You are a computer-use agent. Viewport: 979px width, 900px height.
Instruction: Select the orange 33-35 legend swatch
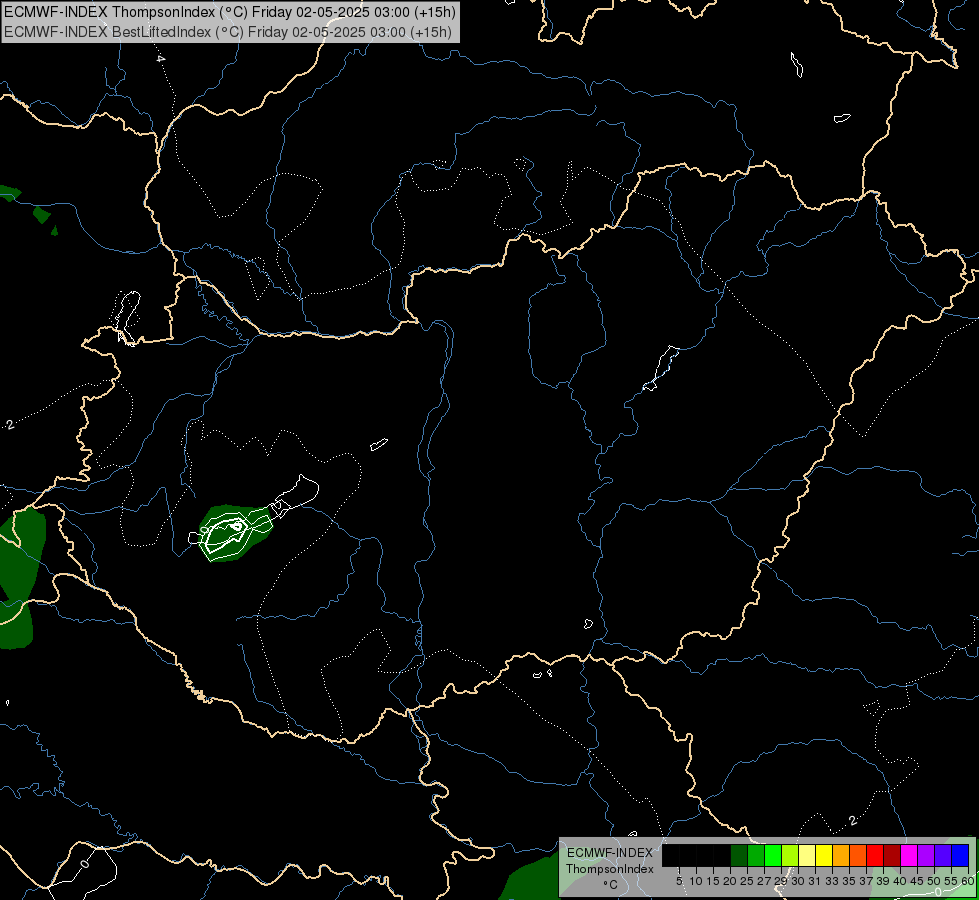point(841,855)
